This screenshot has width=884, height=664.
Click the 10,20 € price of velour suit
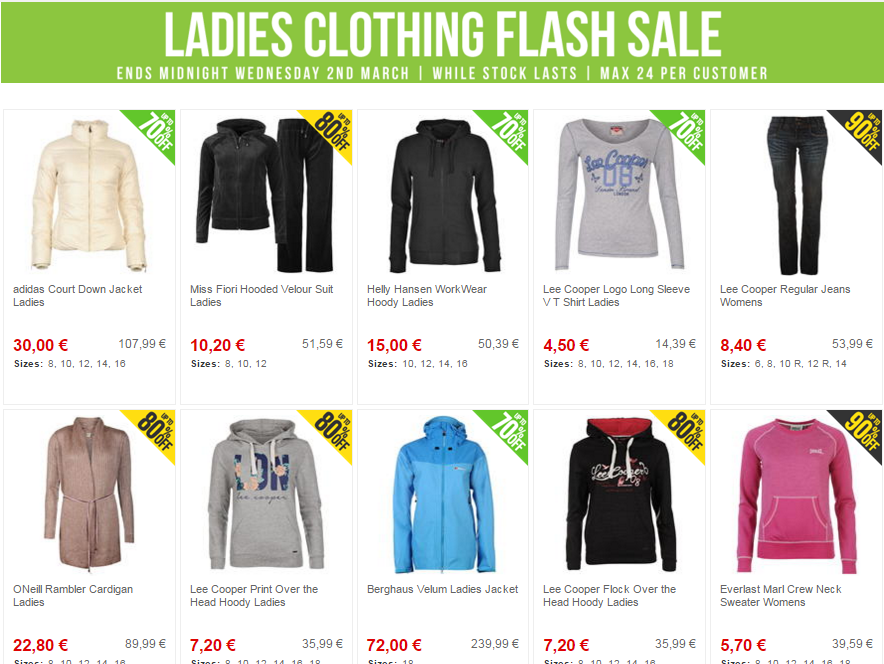click(218, 345)
